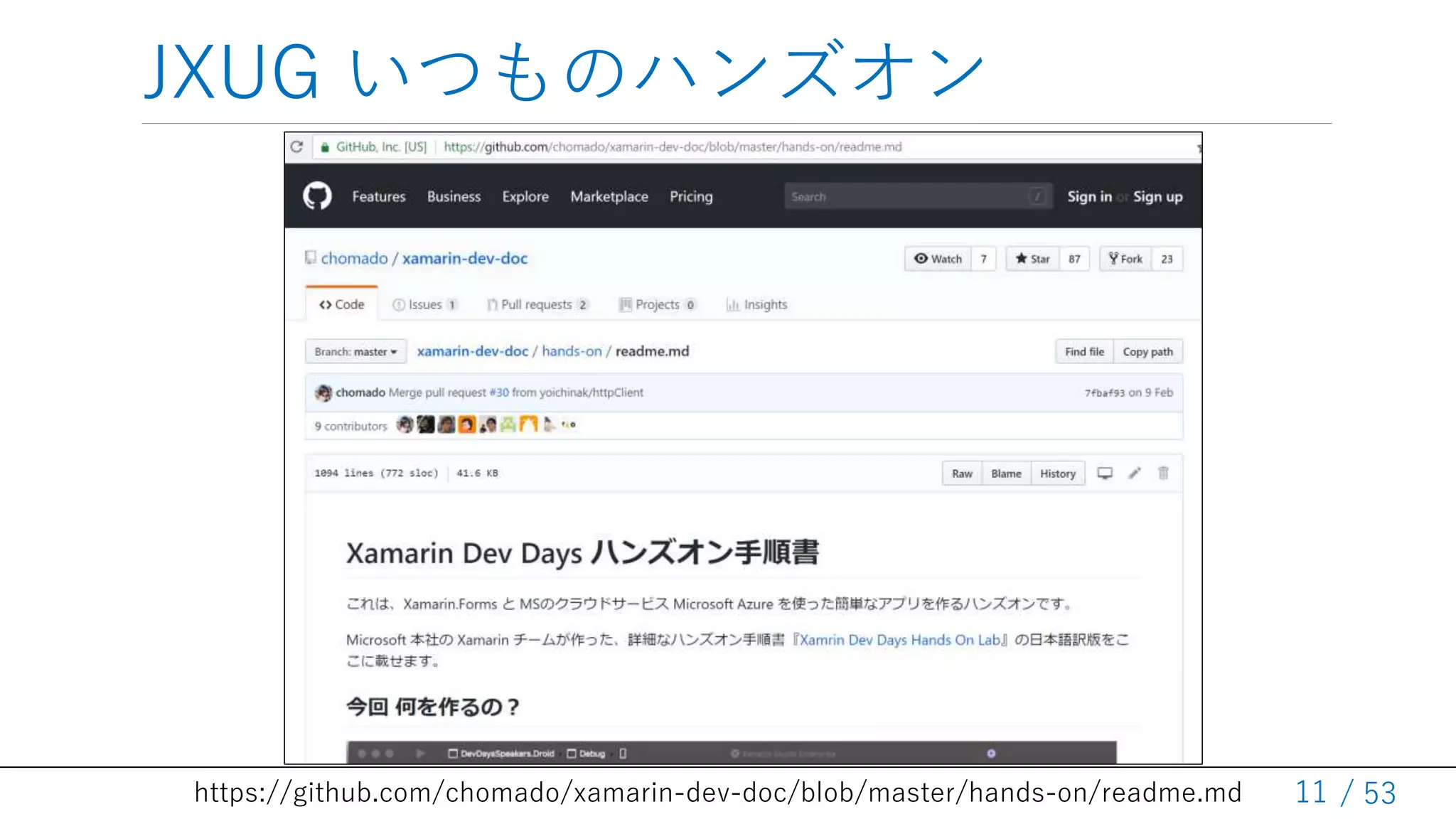Click the Raw button

[x=962, y=473]
